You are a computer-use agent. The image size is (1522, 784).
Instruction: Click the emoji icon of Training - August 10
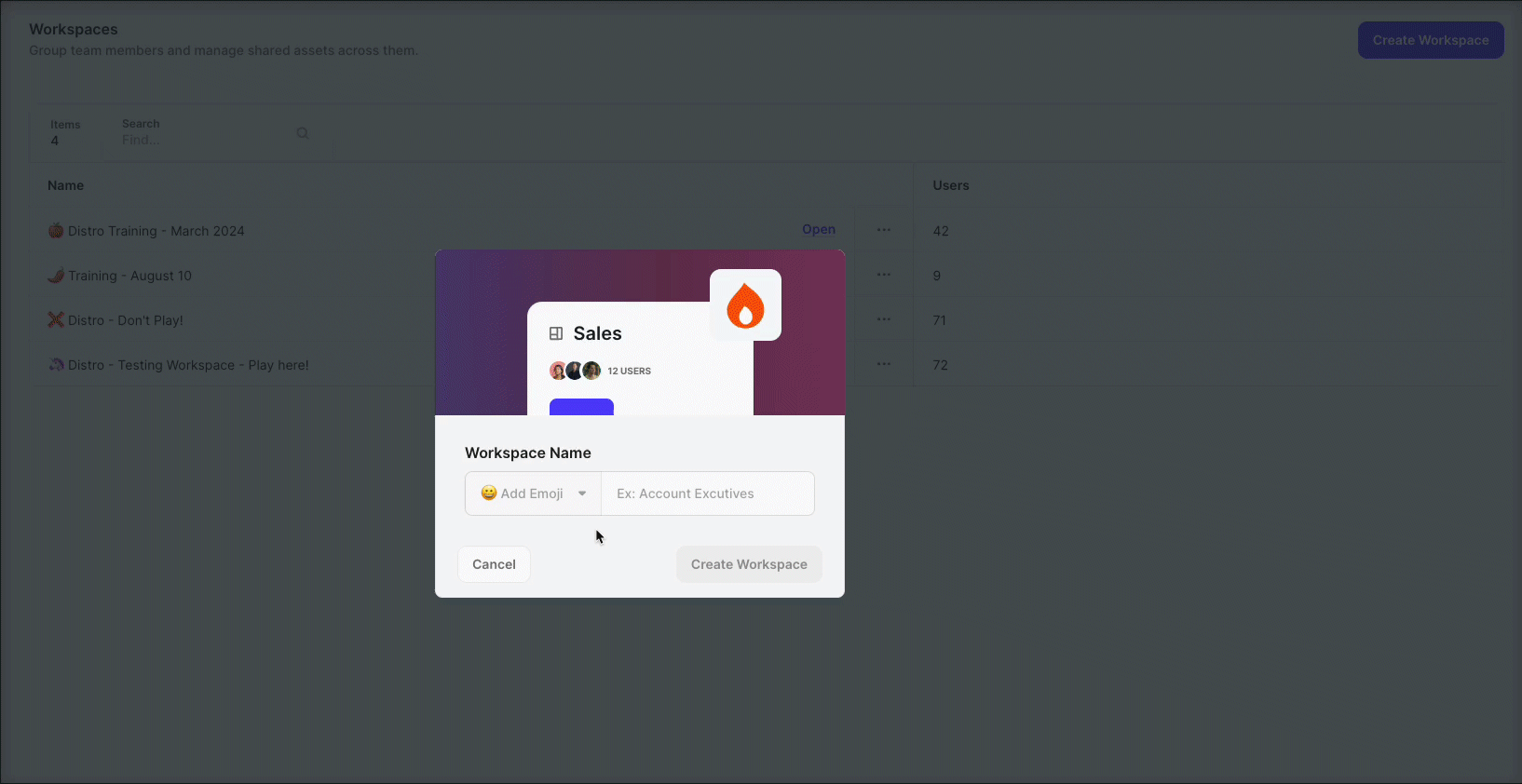(x=56, y=275)
